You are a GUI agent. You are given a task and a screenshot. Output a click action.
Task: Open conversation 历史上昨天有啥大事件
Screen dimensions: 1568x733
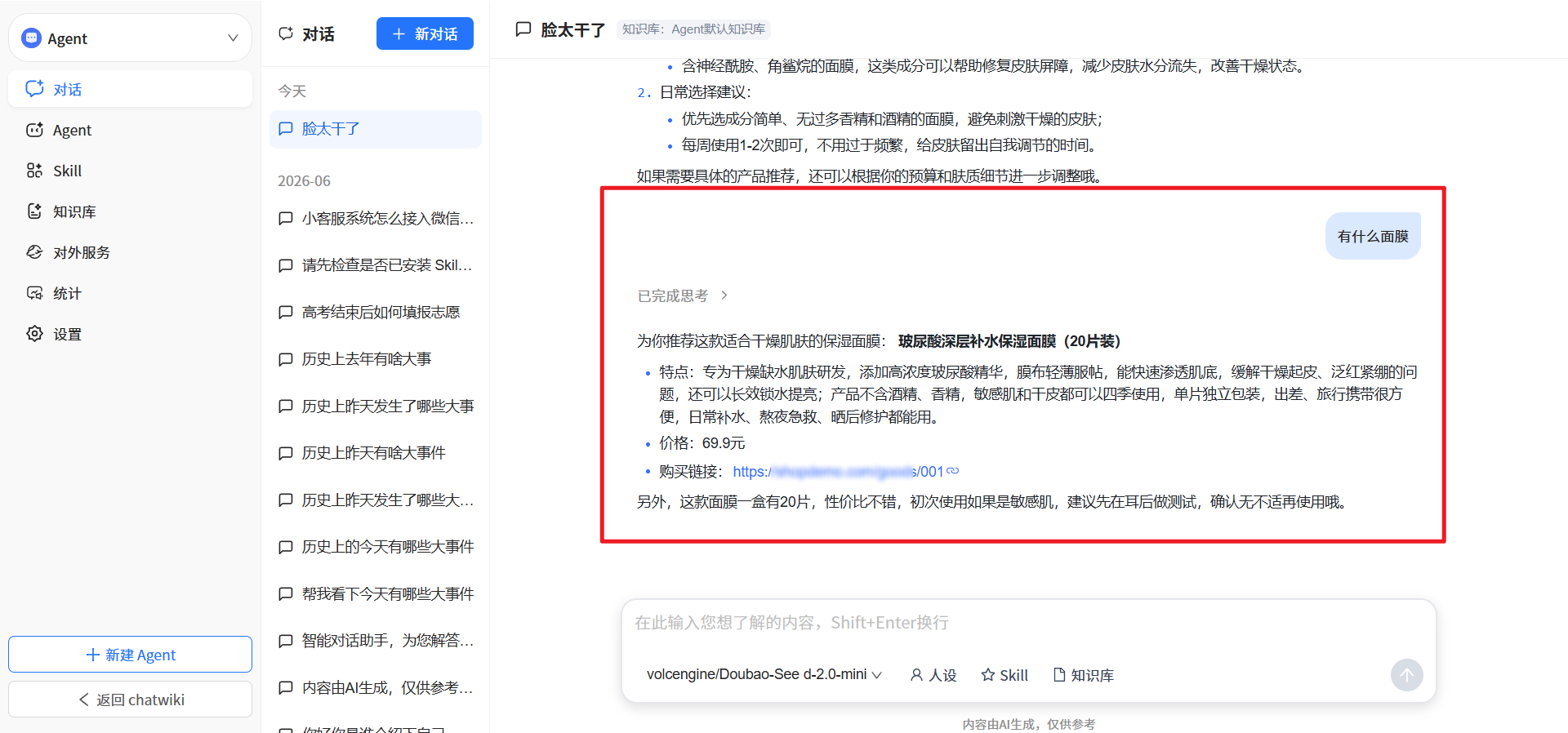click(376, 453)
